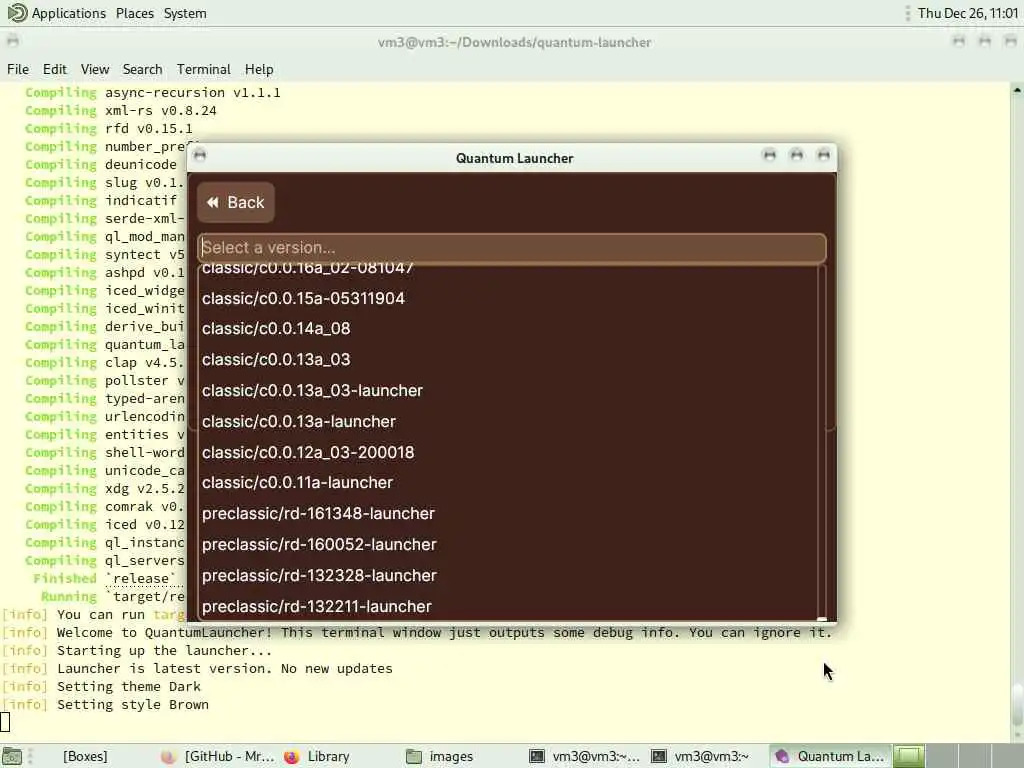
Task: Click the Quantum Launcher window menu icon
Action: 200,155
